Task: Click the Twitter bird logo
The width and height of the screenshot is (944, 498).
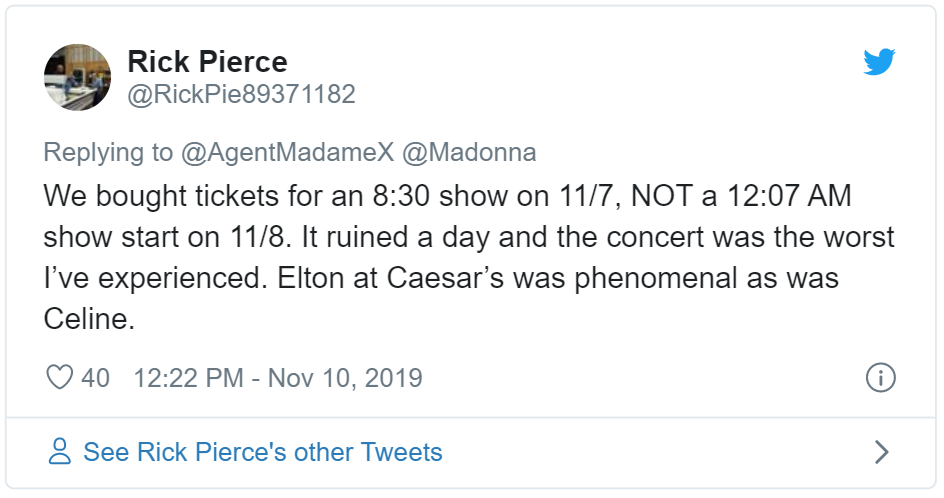Action: click(879, 63)
